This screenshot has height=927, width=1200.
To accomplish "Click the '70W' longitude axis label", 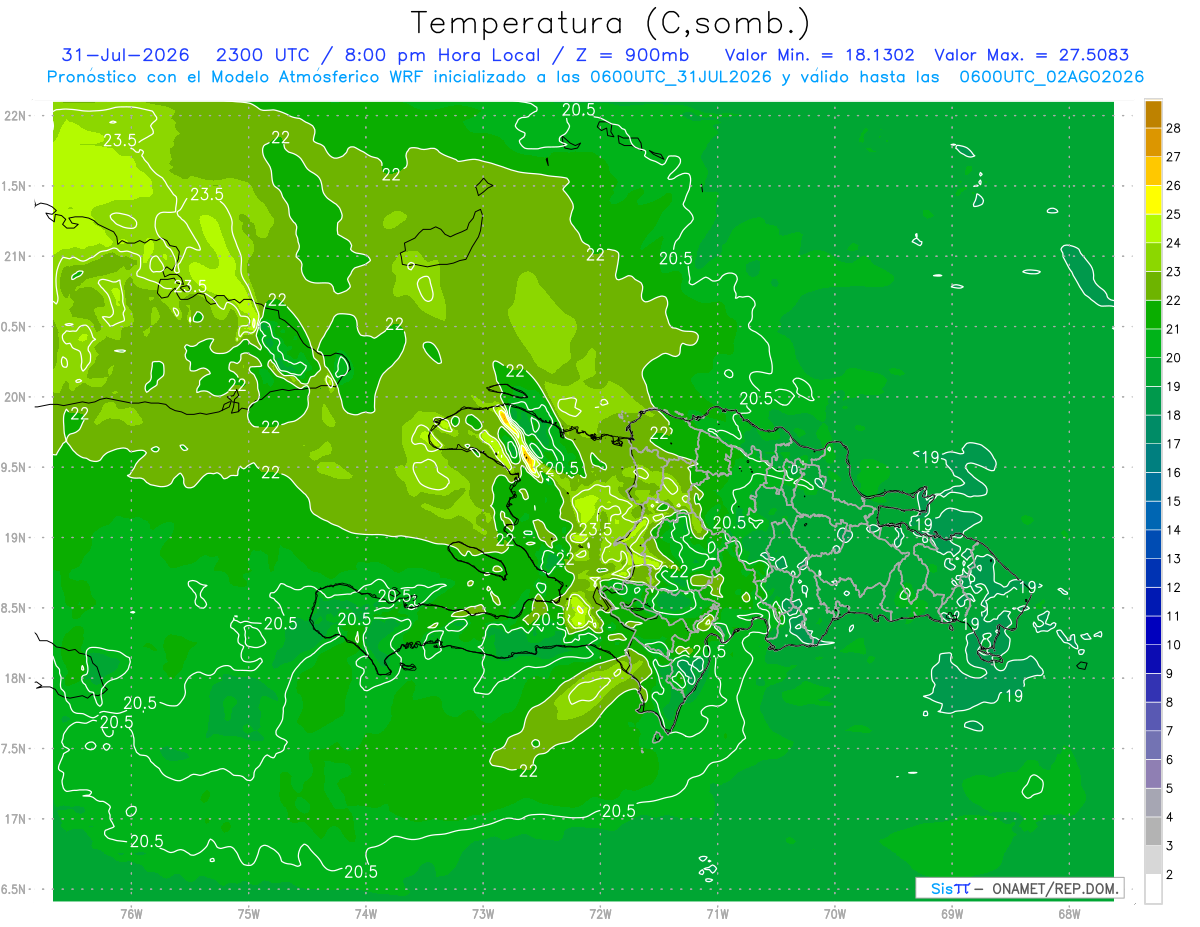I will [x=835, y=914].
